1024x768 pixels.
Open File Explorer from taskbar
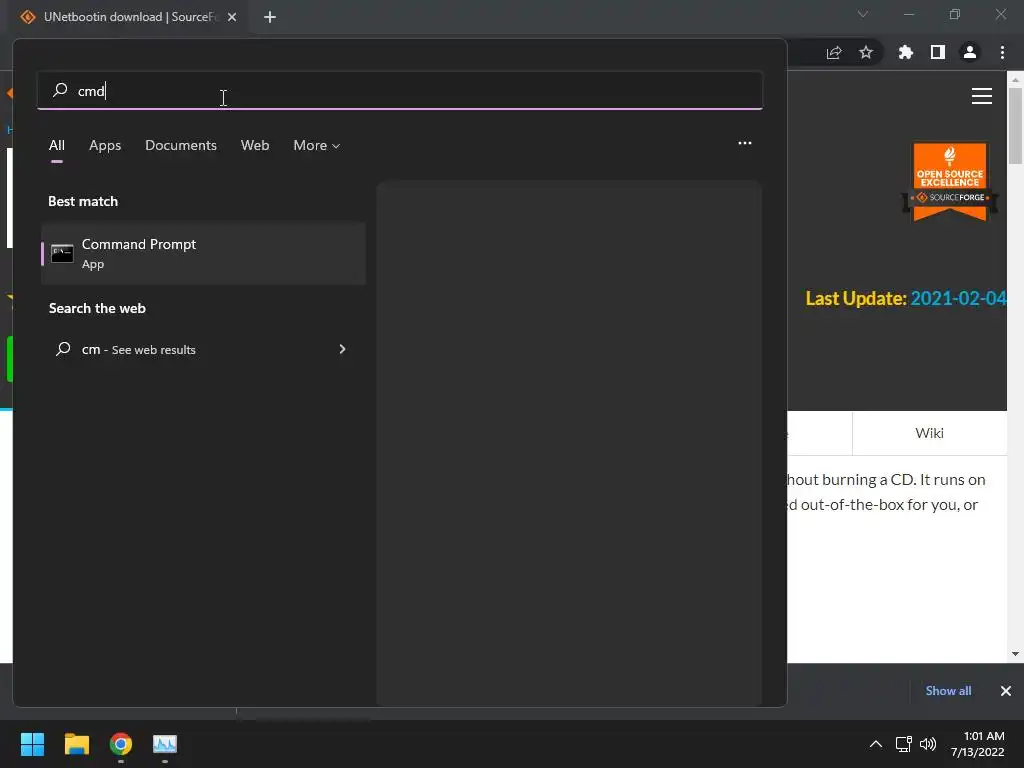click(76, 744)
